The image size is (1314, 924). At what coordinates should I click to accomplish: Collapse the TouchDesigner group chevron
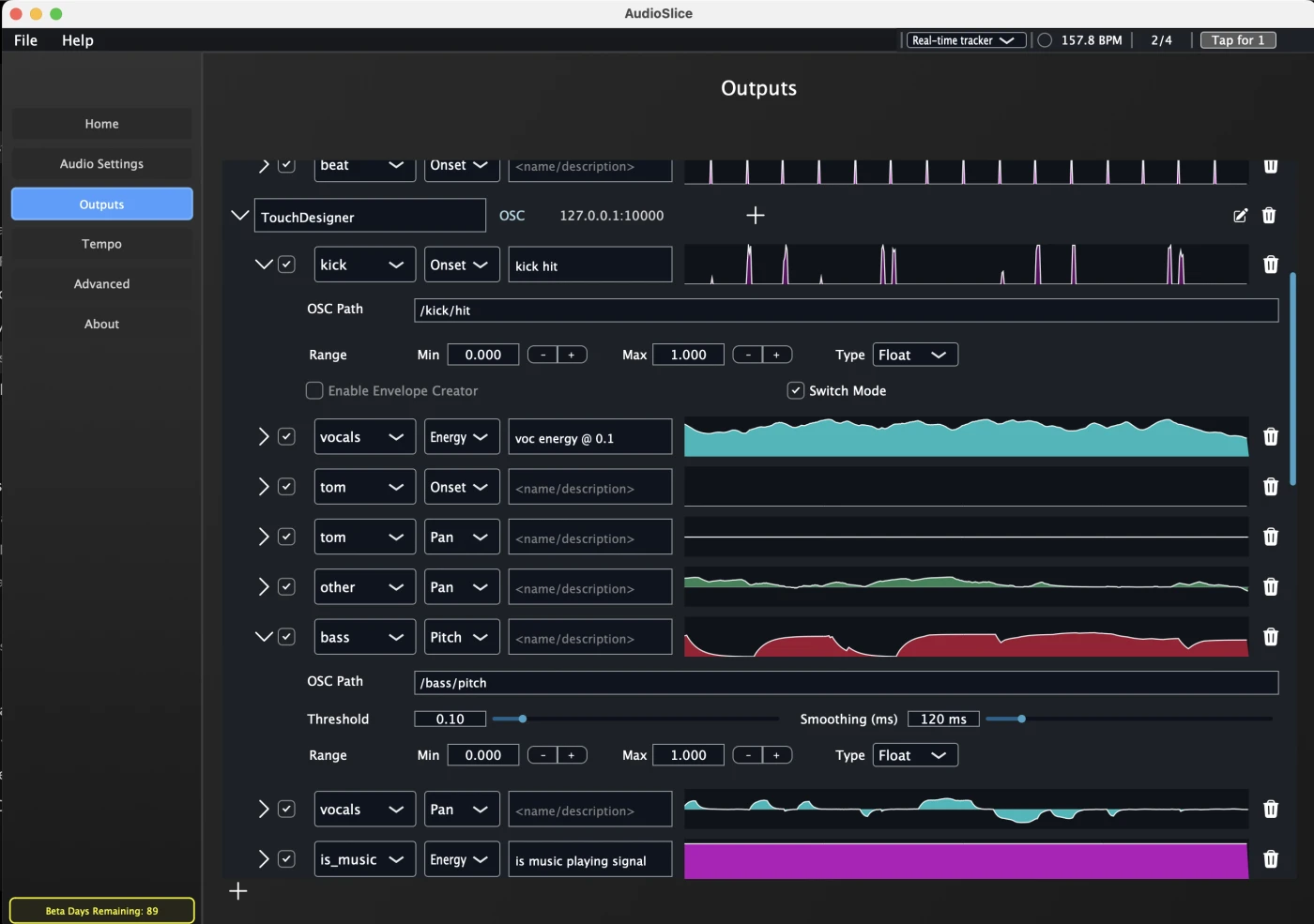coord(240,216)
